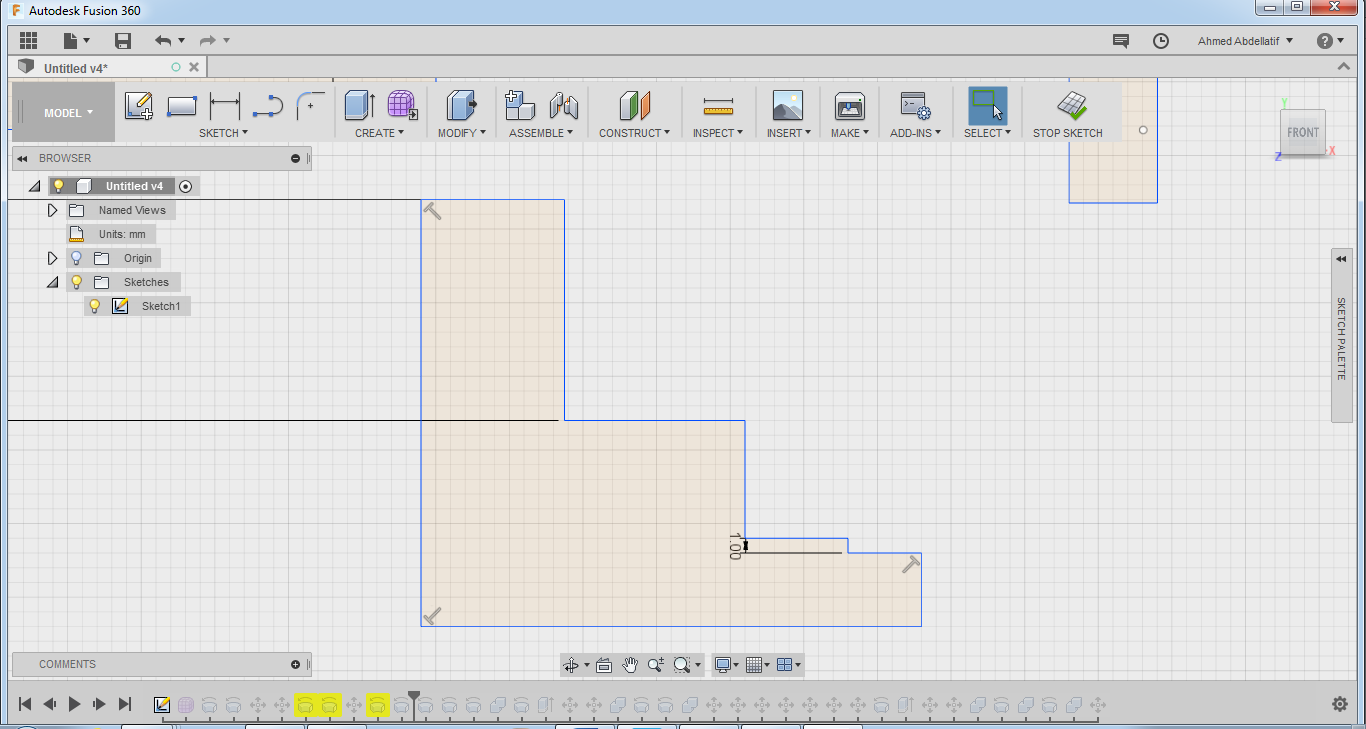Select the Pan hand tool
The width and height of the screenshot is (1366, 729).
click(x=630, y=664)
